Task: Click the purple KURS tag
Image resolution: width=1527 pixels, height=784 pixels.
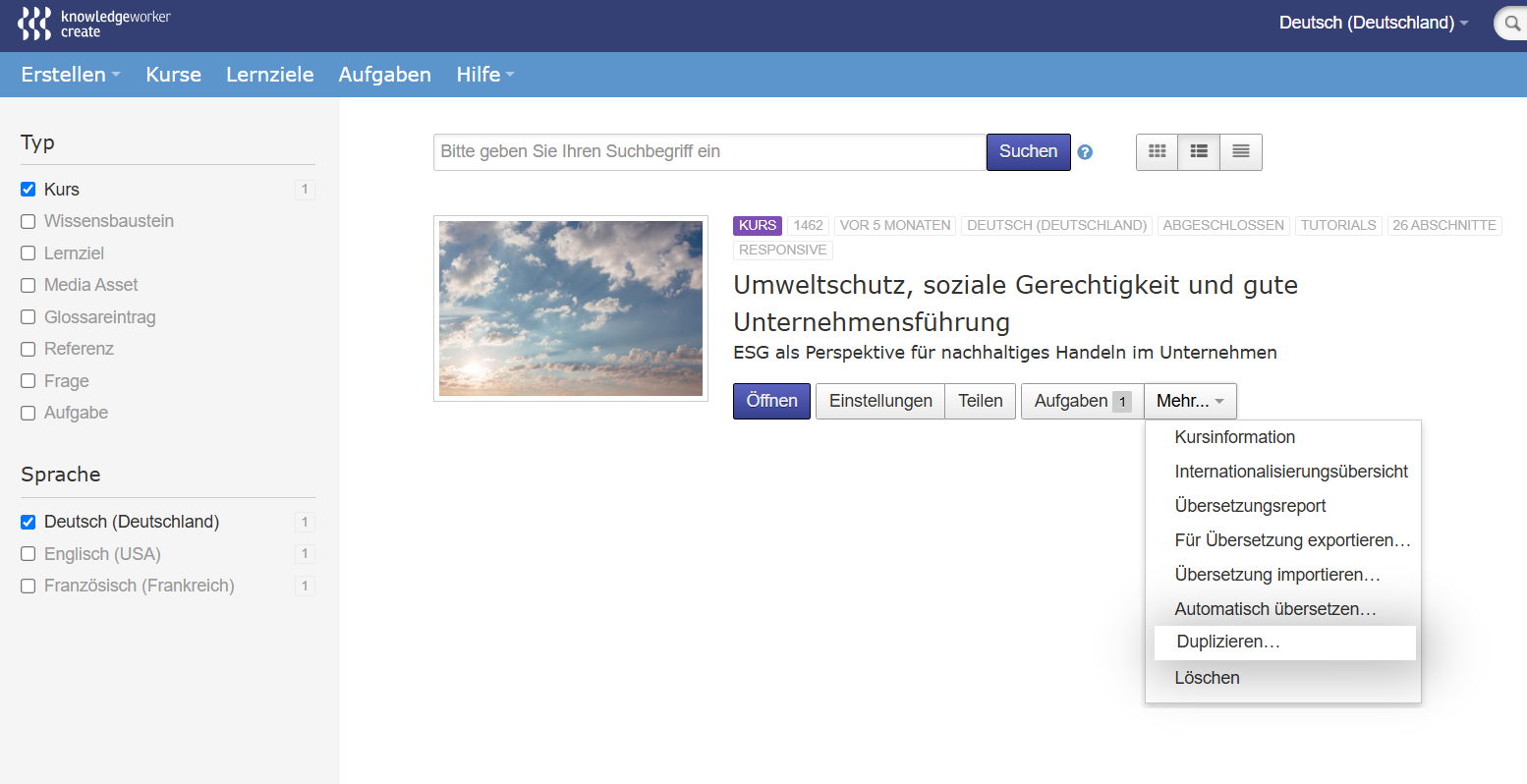Action: pos(758,225)
